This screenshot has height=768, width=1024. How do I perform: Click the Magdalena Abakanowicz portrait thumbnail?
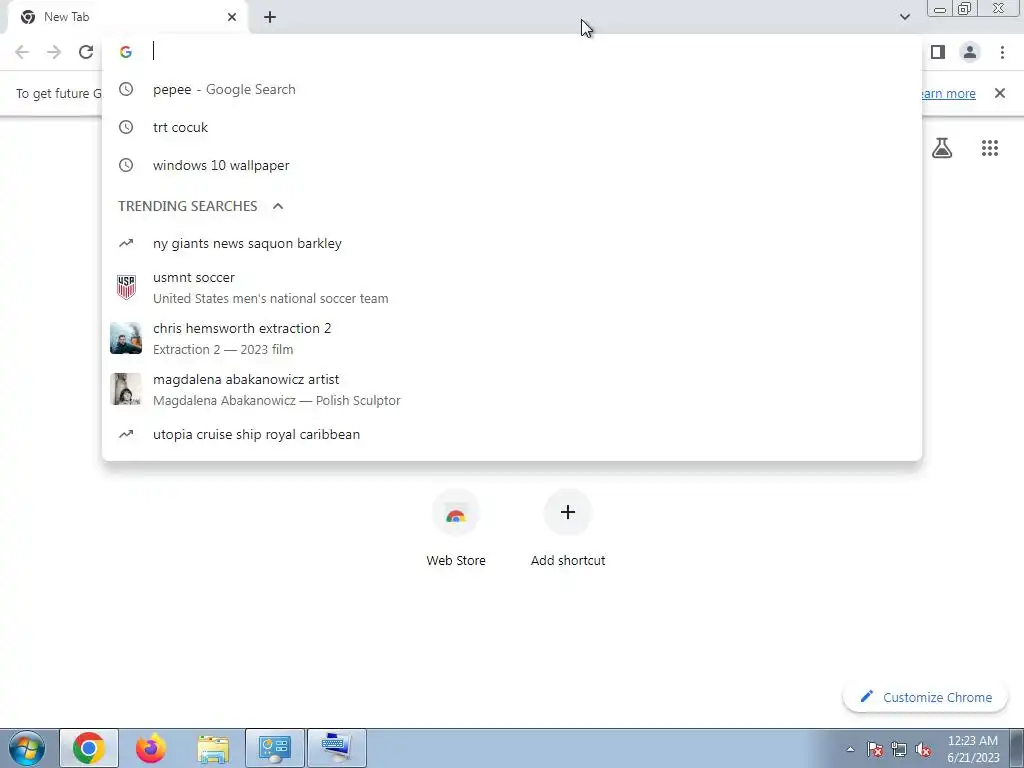pos(126,389)
